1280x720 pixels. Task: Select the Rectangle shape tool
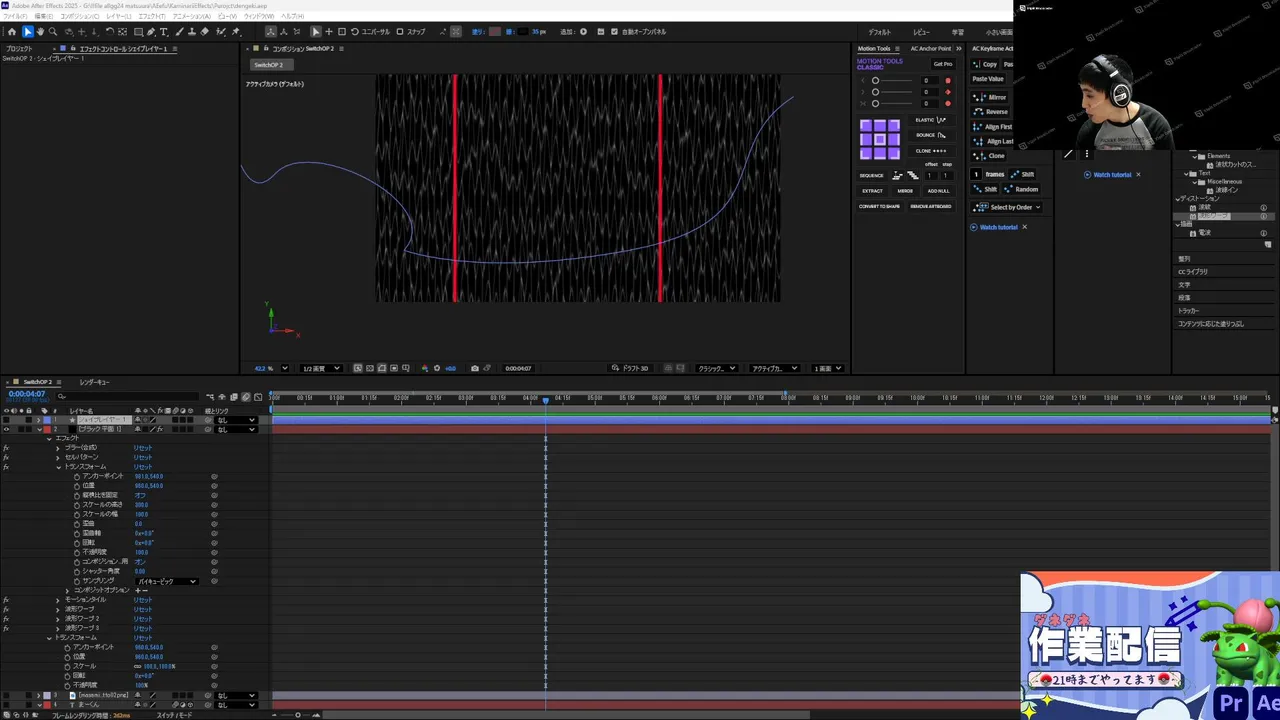pos(138,32)
